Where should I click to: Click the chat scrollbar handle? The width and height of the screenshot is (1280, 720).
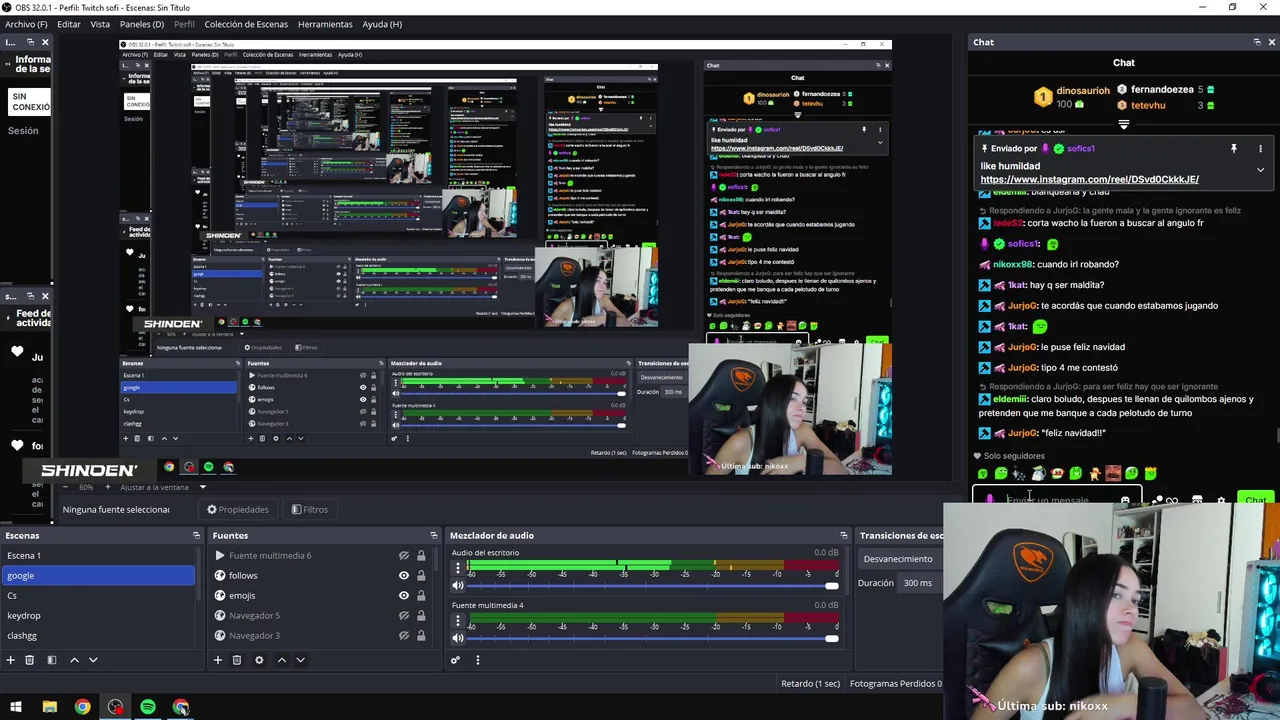click(1276, 434)
